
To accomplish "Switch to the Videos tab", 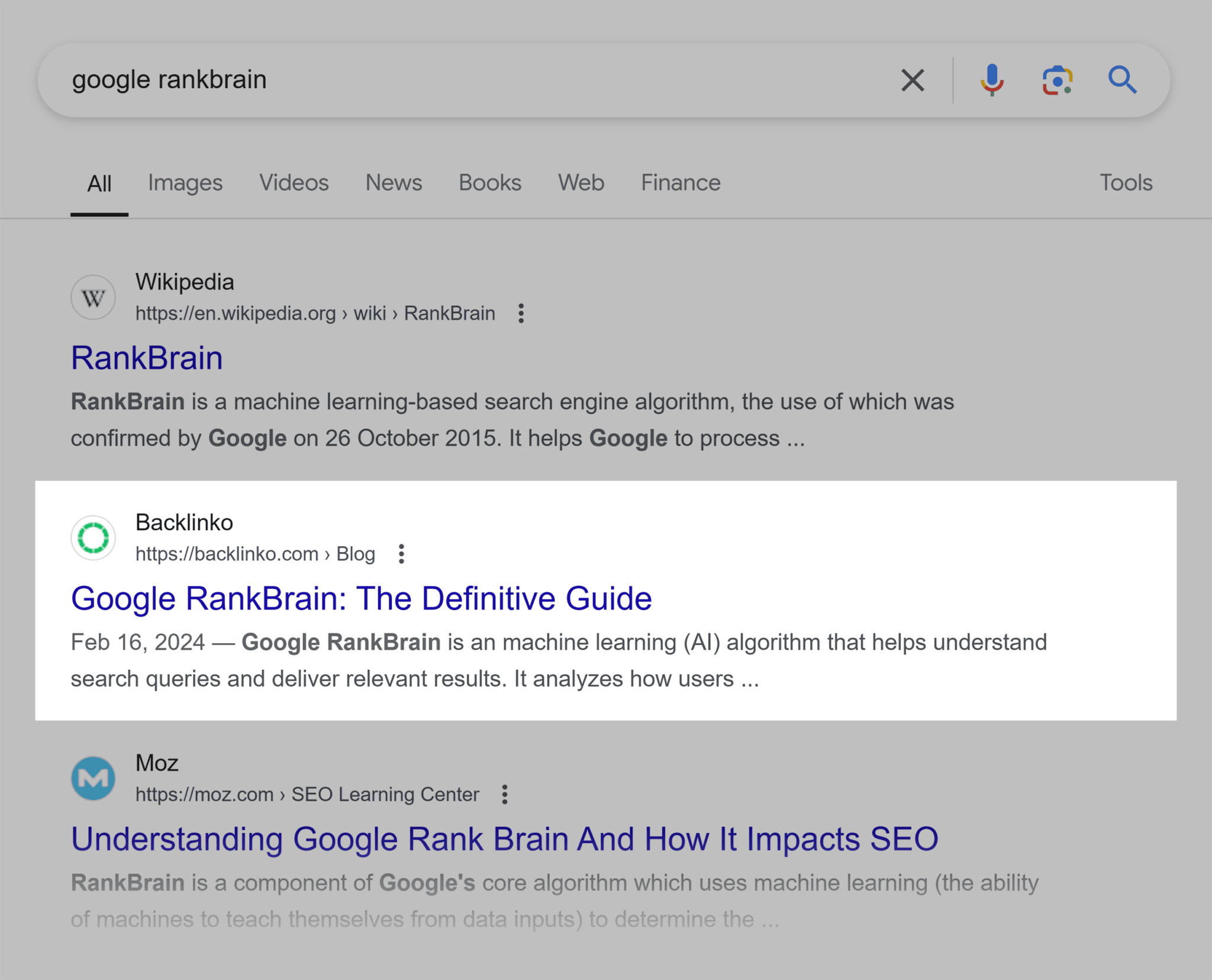I will (x=294, y=183).
